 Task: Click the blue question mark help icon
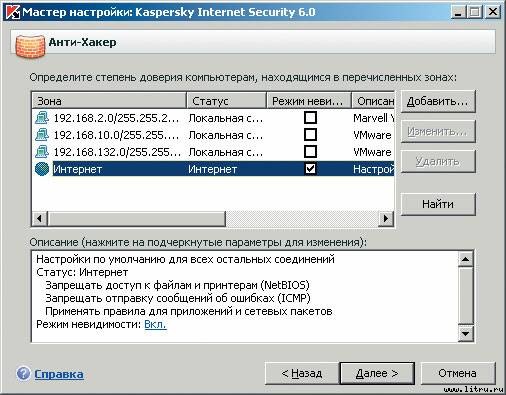[x=23, y=373]
